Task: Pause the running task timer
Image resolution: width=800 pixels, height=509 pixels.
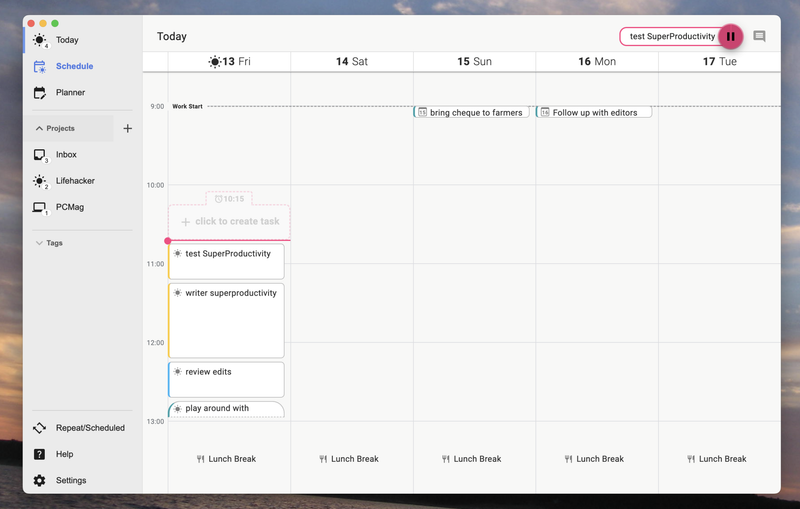Action: pyautogui.click(x=731, y=37)
